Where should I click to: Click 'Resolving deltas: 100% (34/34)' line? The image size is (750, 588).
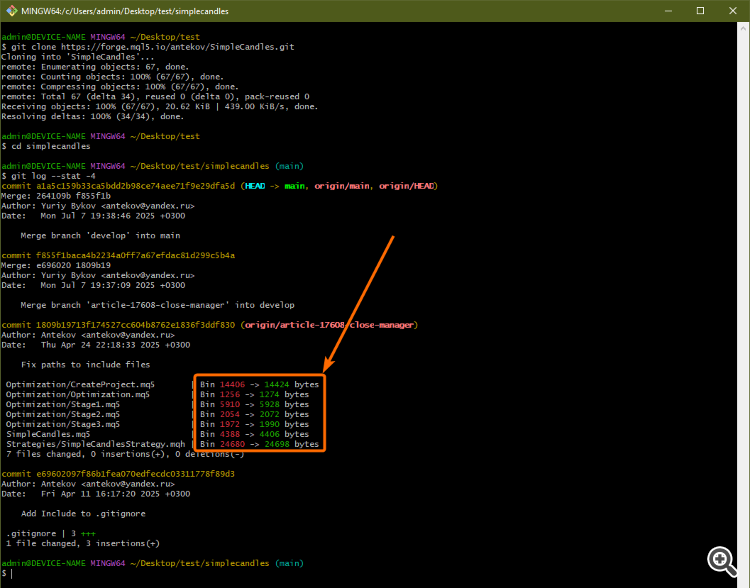[x=92, y=117]
